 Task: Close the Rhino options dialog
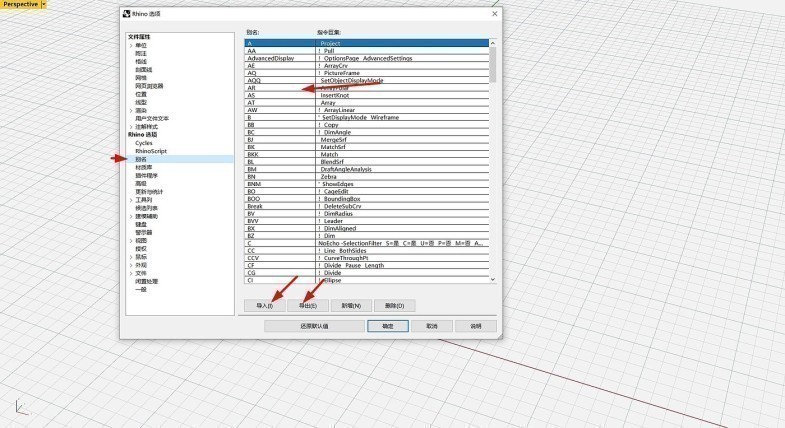494,14
